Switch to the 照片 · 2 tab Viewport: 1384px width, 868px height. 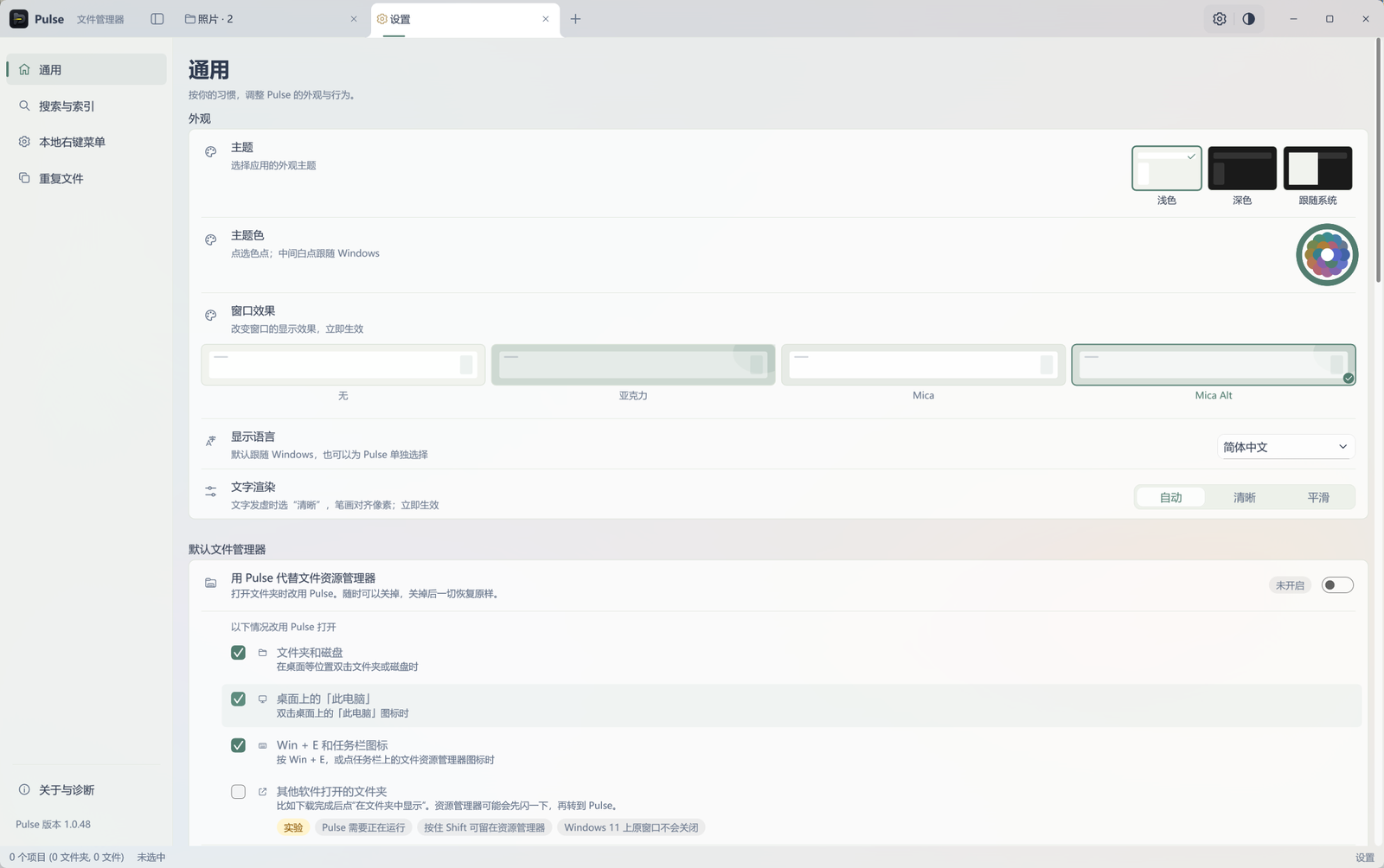[x=272, y=19]
